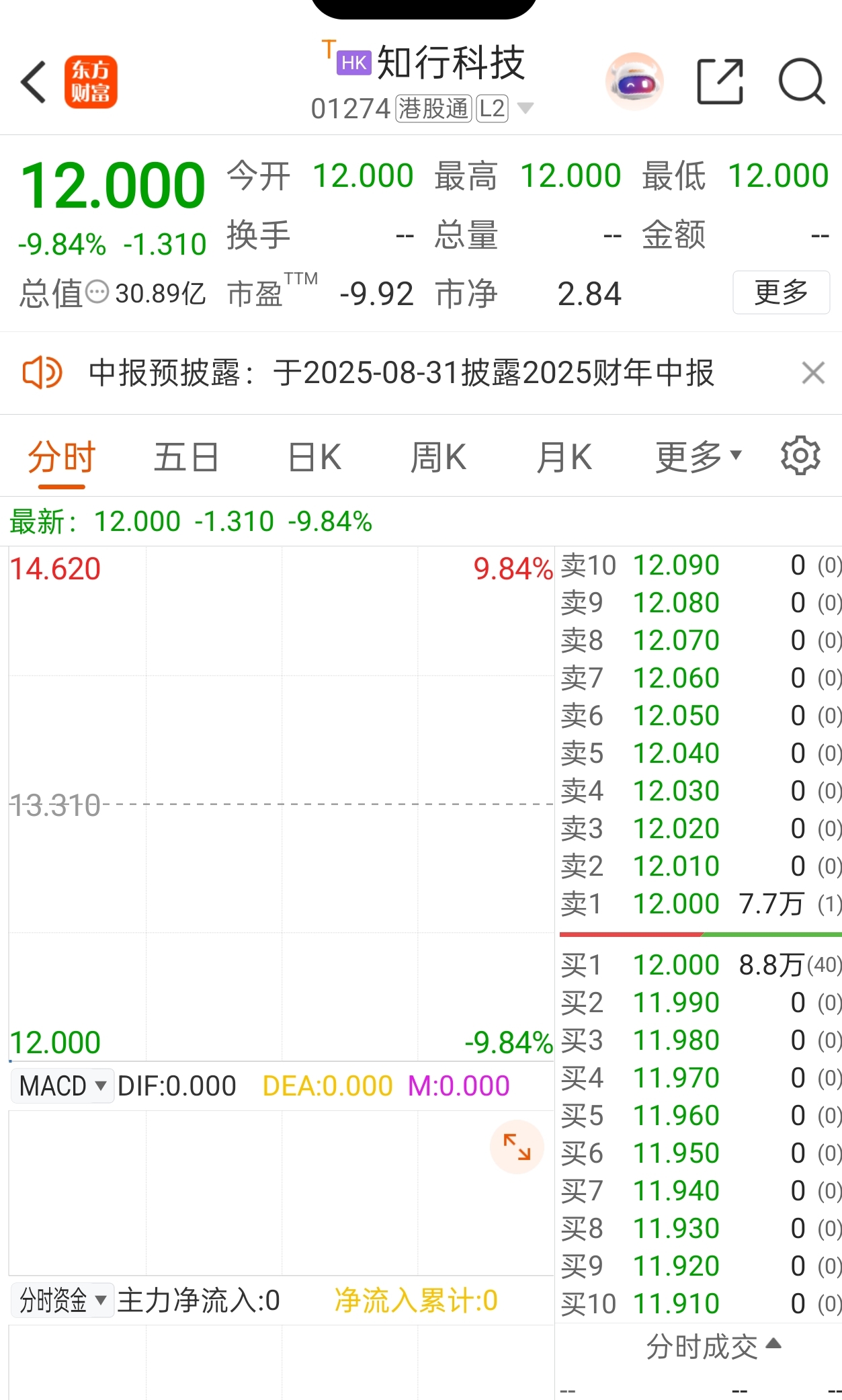Expand the stock code dropdown arrow
842x1400 pixels.
(525, 108)
